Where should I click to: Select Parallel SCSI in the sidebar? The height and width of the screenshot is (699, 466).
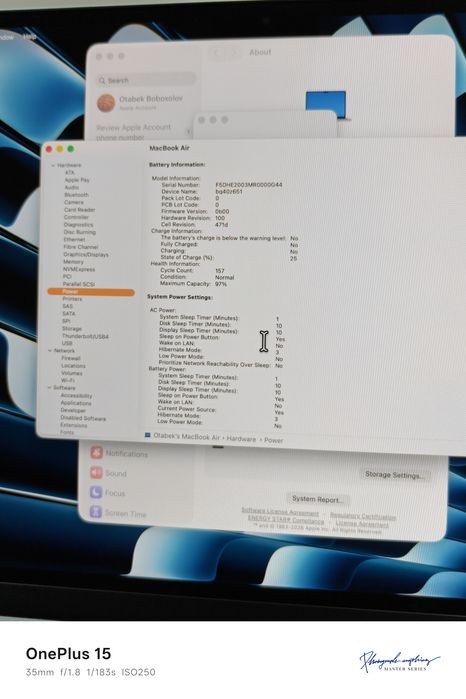pos(78,284)
